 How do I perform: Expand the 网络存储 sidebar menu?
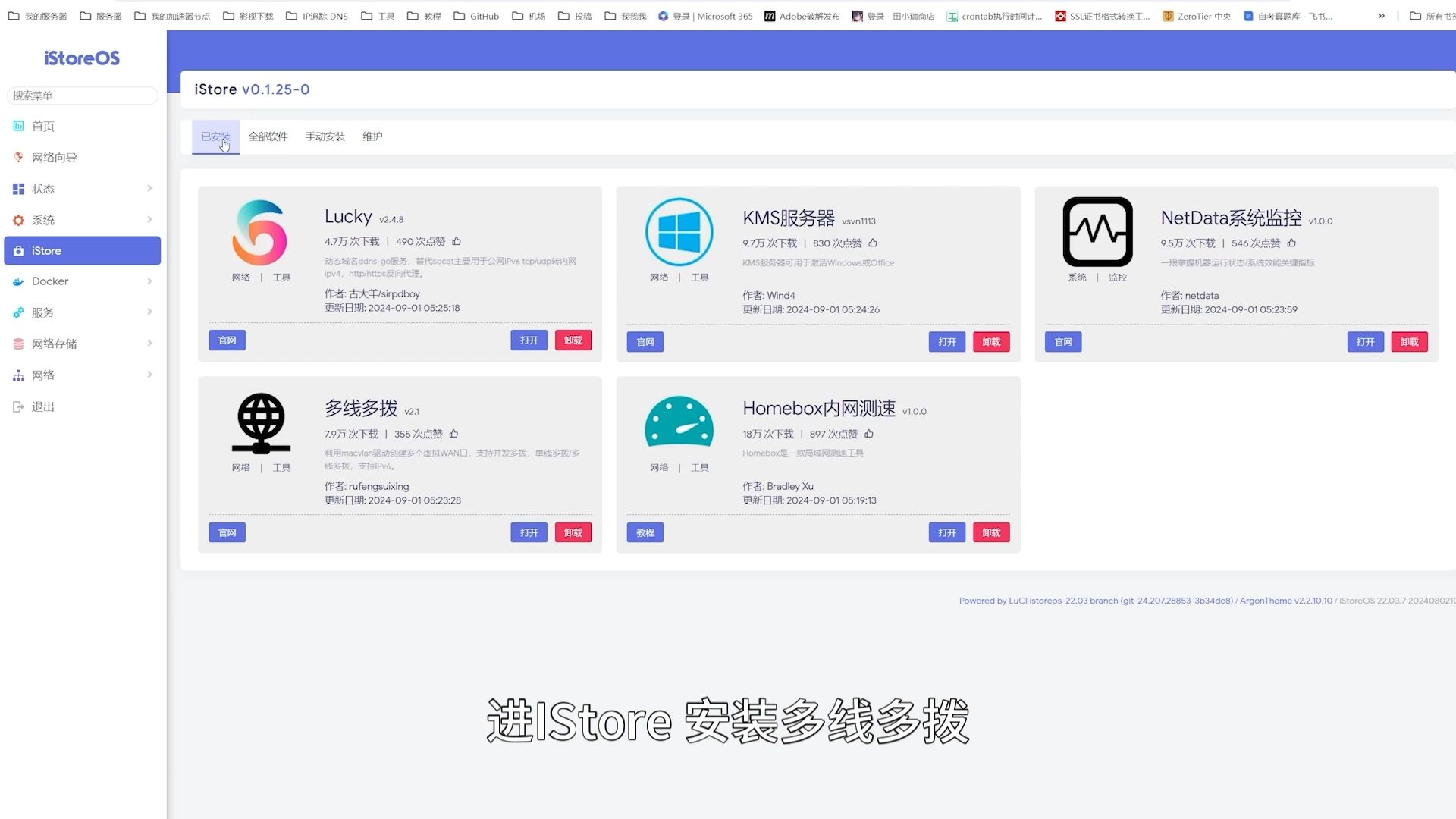(x=149, y=343)
